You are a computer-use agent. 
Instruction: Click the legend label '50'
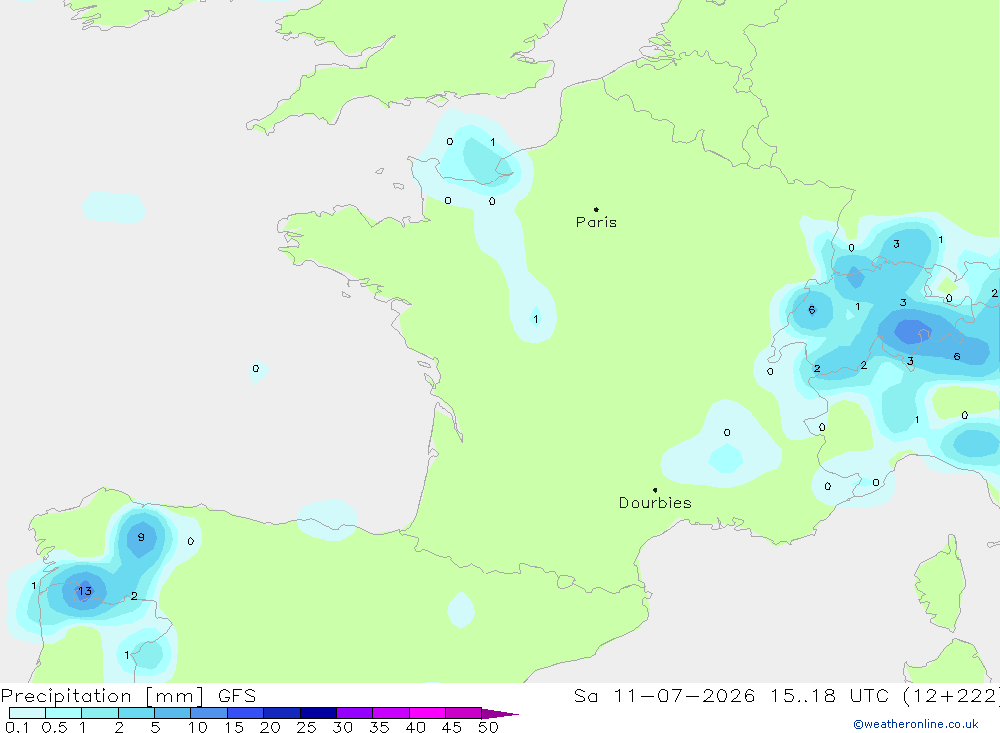click(489, 727)
